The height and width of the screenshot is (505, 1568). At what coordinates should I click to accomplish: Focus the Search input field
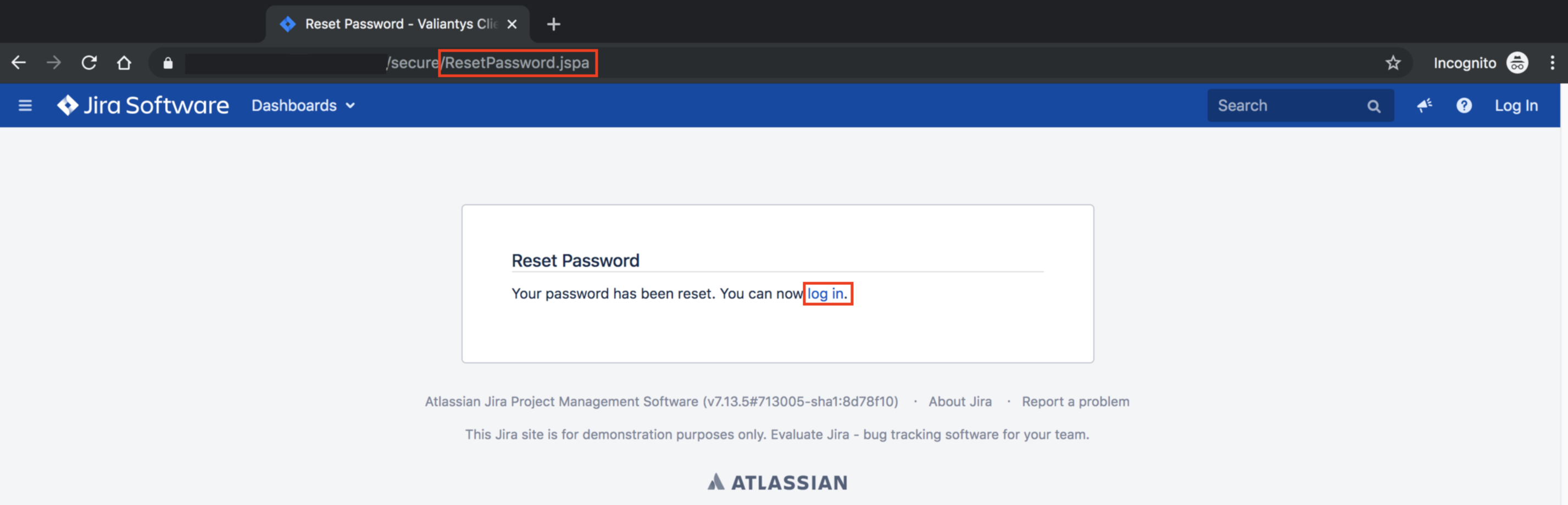pos(1288,106)
